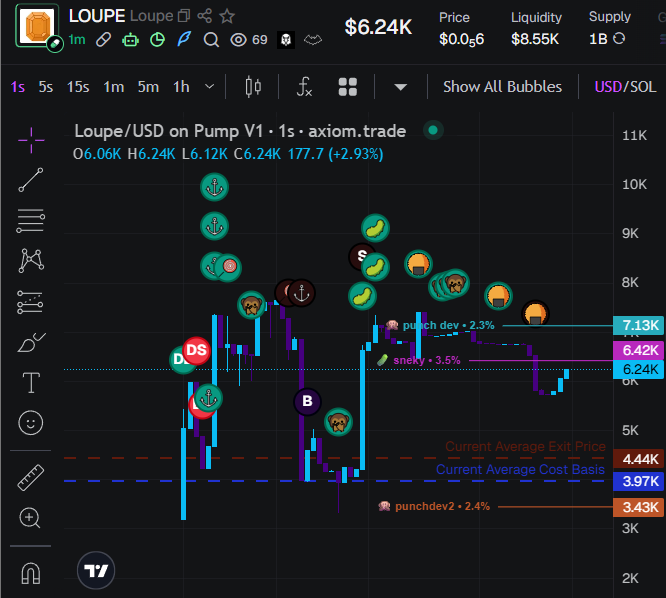666x598 pixels.
Task: Click the green pie chart icon
Action: 158,40
